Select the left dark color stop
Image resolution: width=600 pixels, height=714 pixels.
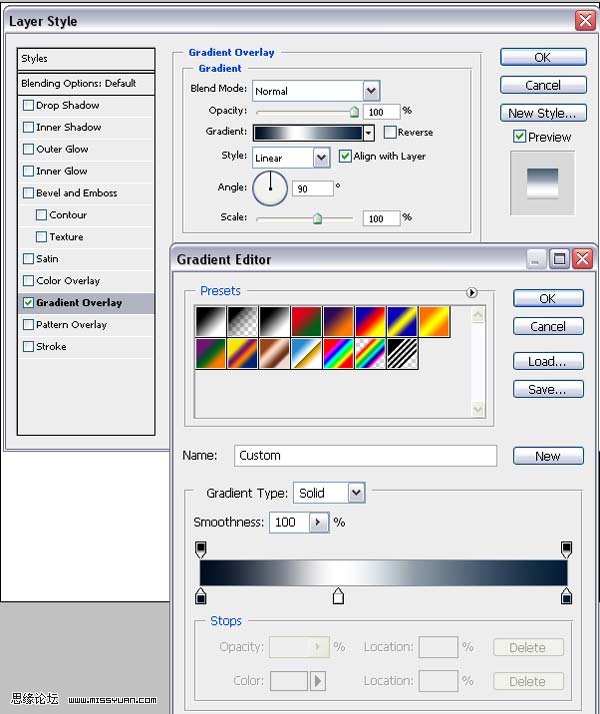point(200,596)
